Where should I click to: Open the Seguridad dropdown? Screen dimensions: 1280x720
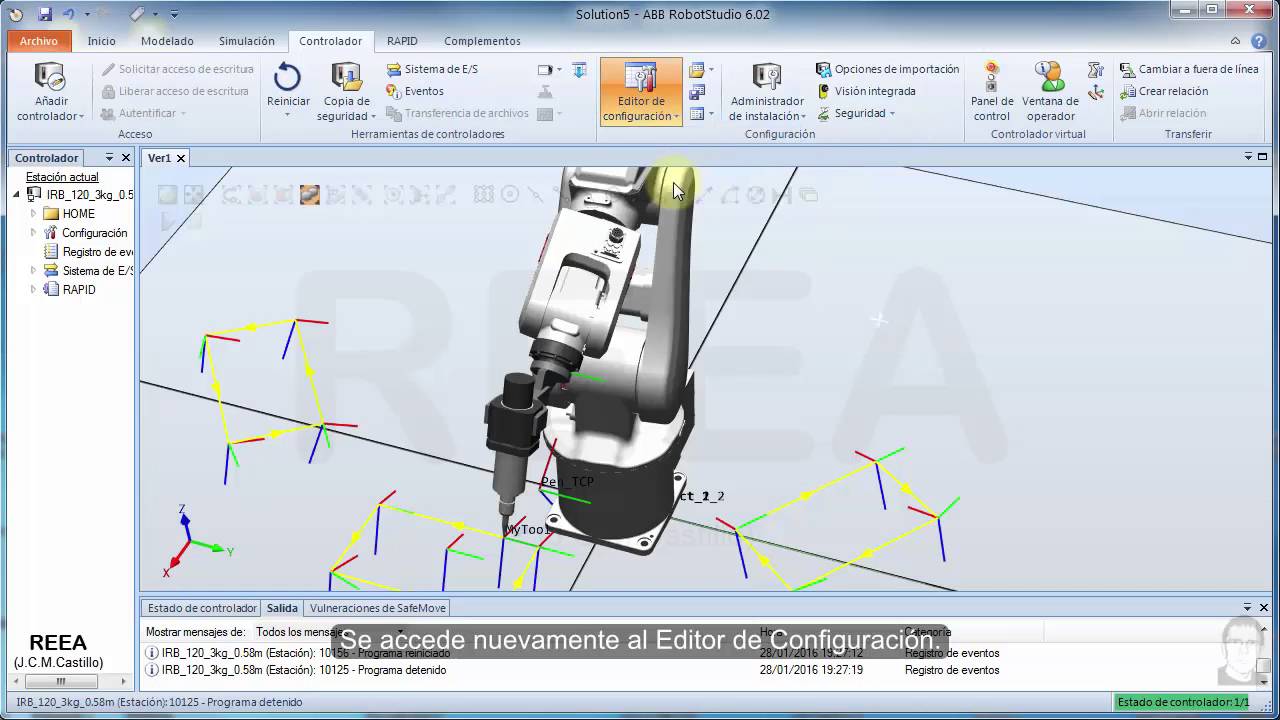coord(856,113)
